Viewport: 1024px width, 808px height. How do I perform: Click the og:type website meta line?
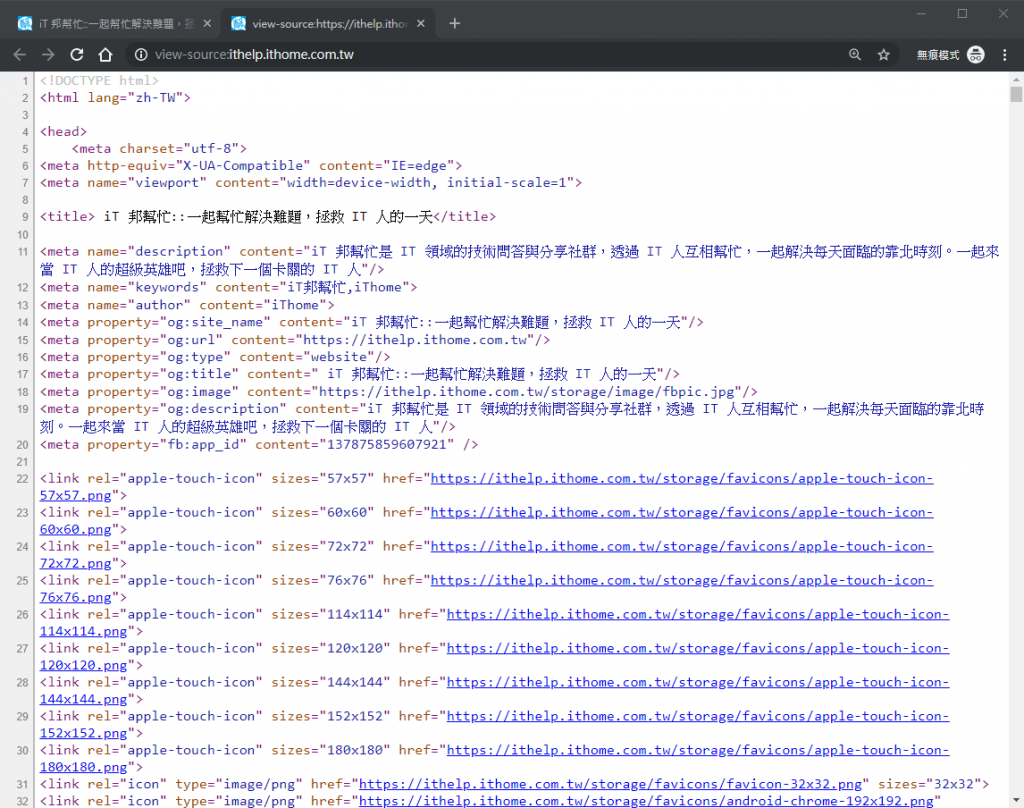point(216,357)
